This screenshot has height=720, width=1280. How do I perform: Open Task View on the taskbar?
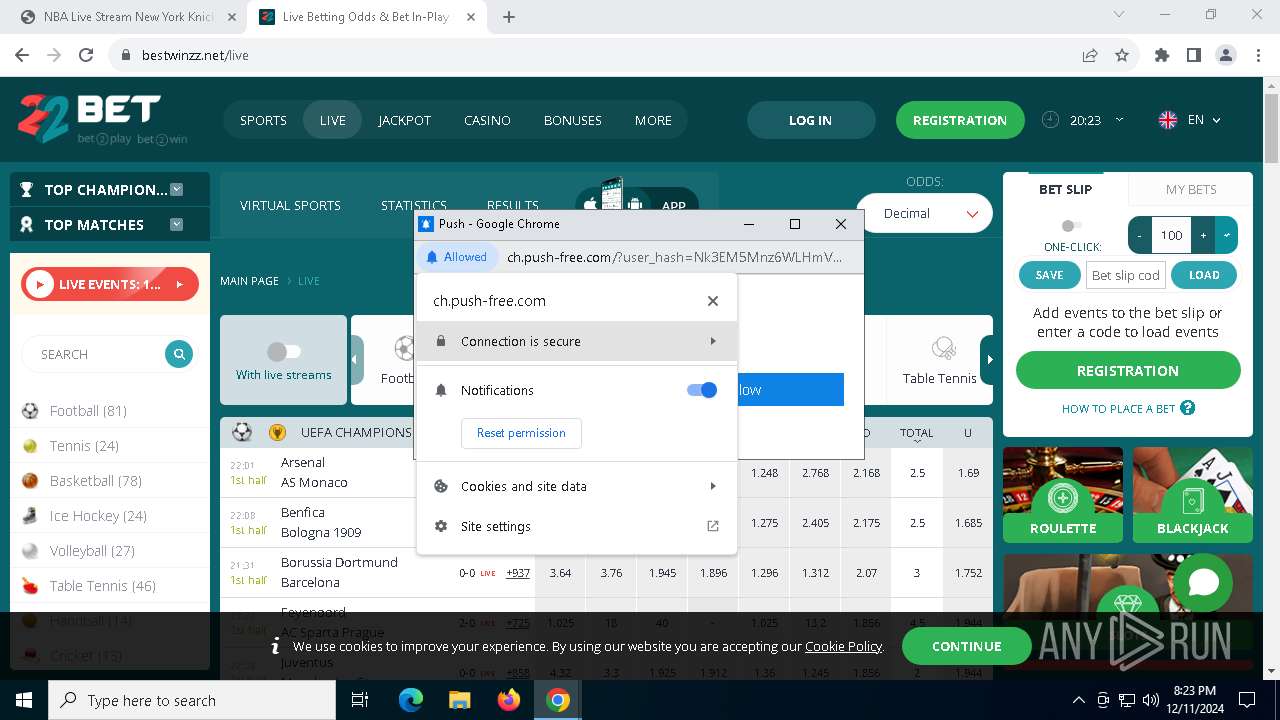pyautogui.click(x=360, y=701)
